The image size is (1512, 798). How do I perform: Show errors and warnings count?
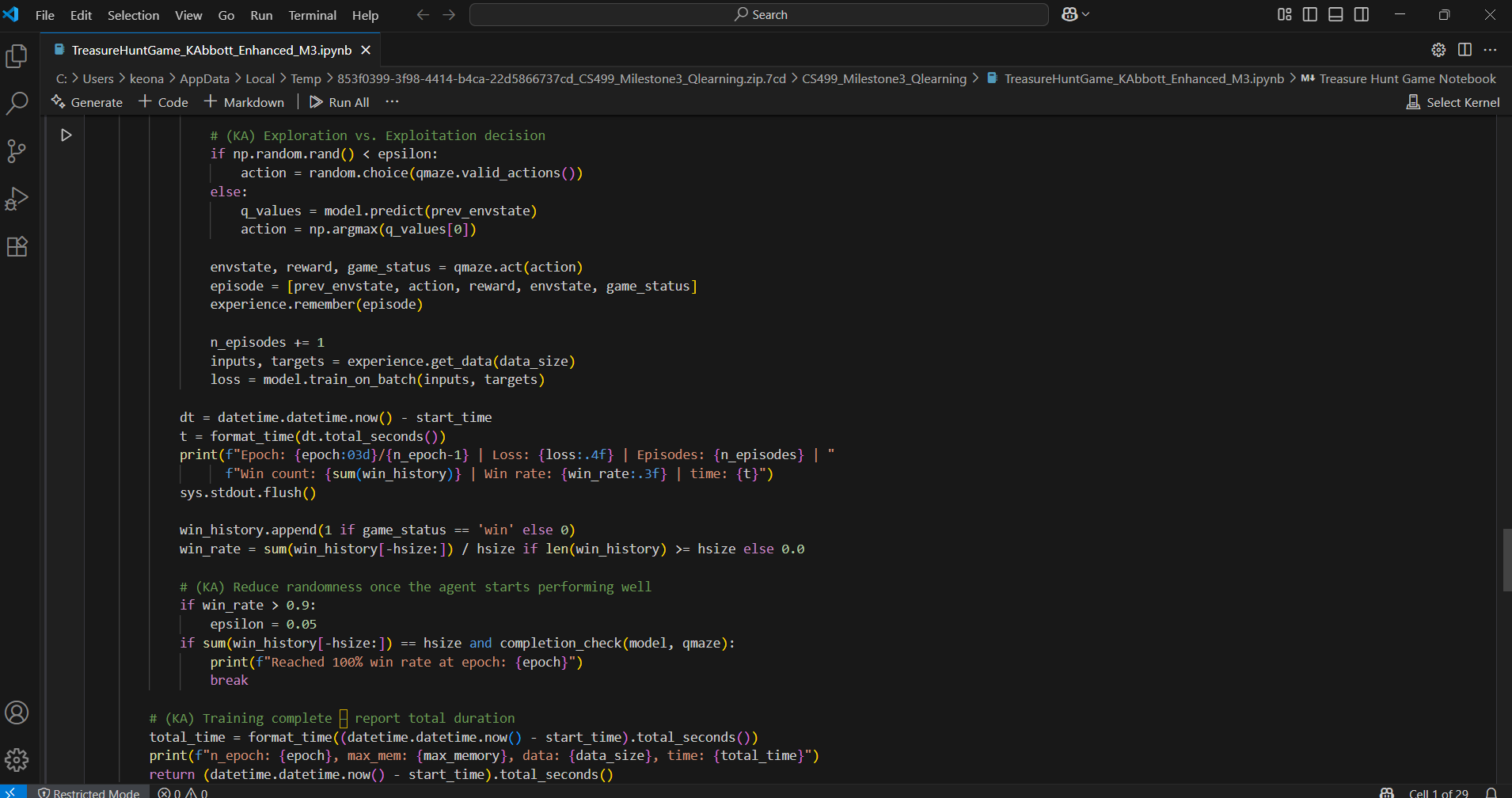183,792
